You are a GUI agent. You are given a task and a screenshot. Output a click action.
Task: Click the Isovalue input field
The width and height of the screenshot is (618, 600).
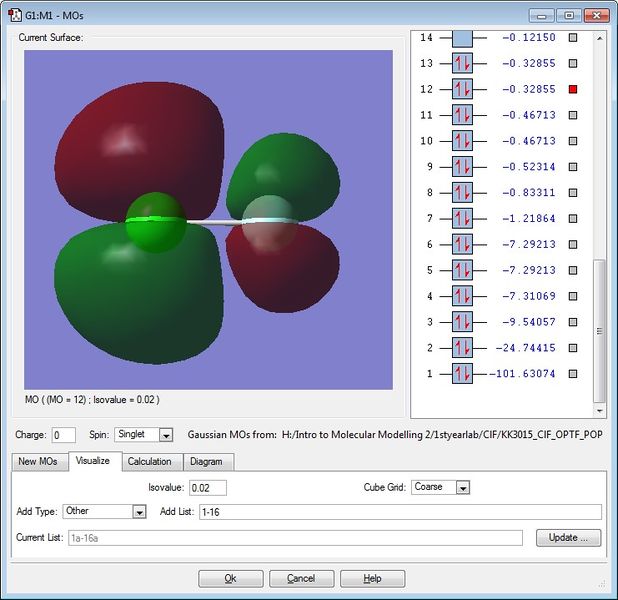click(208, 488)
